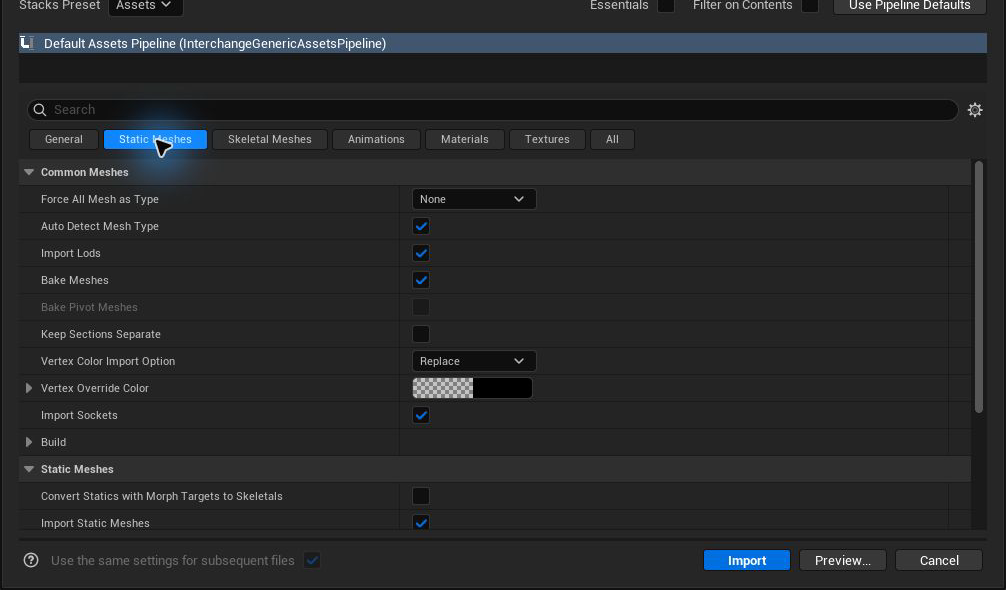Select the Default Assets Pipeline row
1006x590 pixels.
tap(503, 43)
